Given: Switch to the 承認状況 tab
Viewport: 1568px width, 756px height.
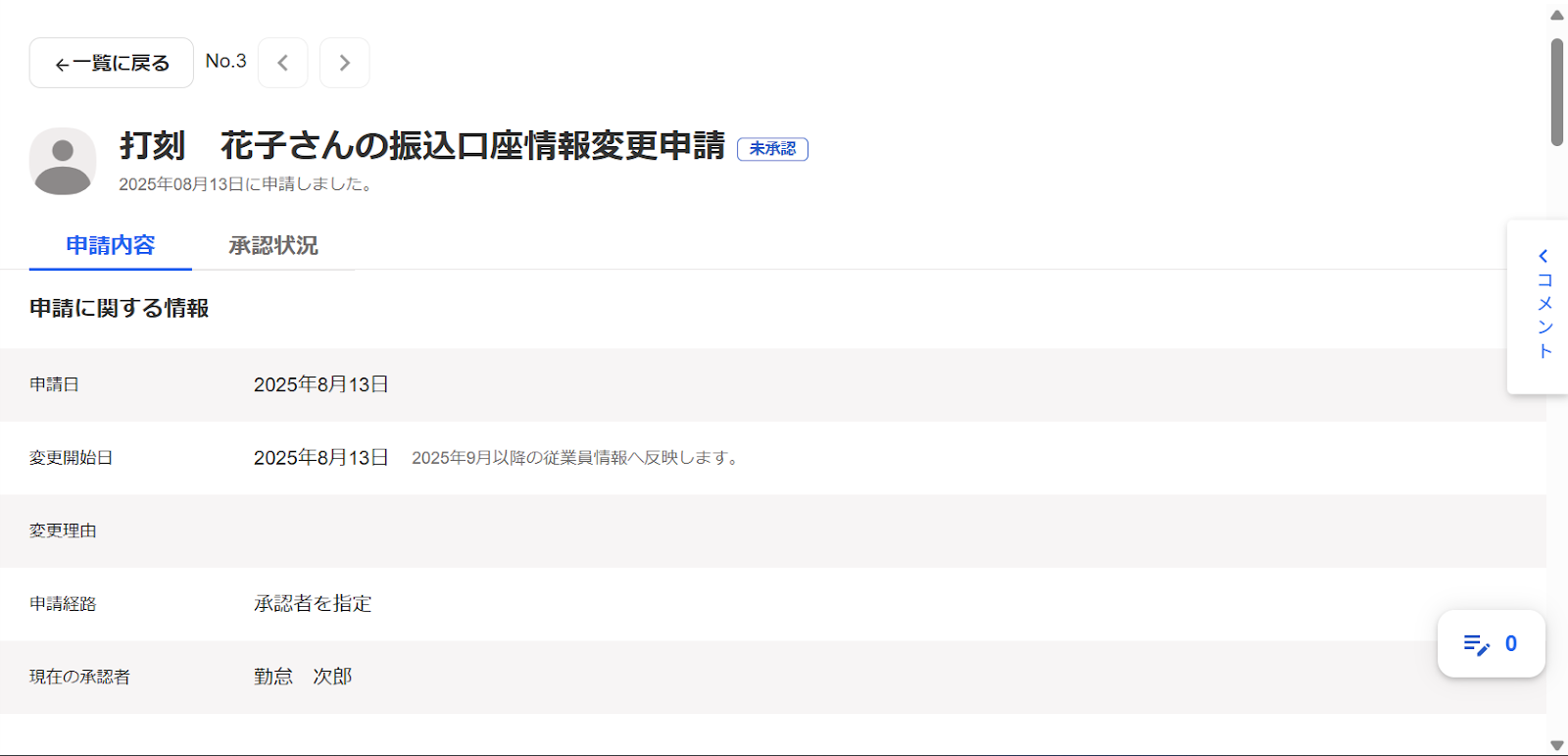Looking at the screenshot, I should 273,245.
